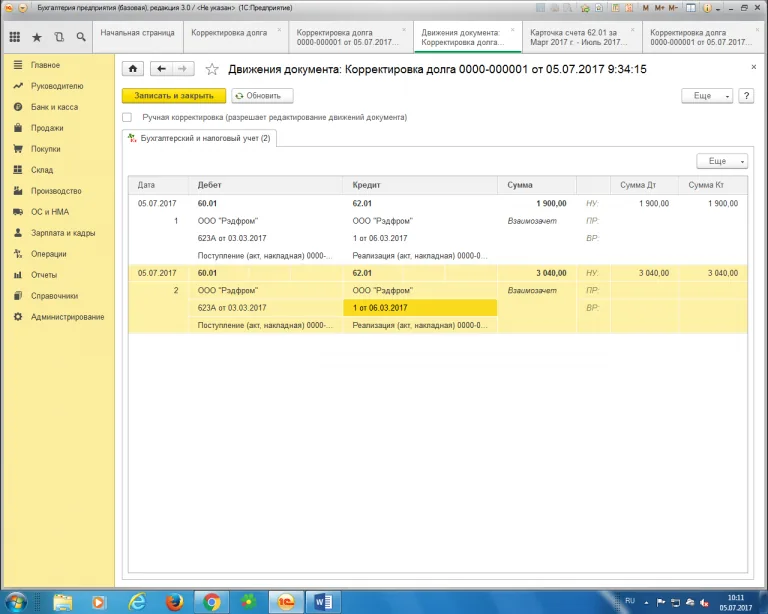The width and height of the screenshot is (768, 614).
Task: Open Банк и касса section in sidebar
Action: click(x=54, y=107)
